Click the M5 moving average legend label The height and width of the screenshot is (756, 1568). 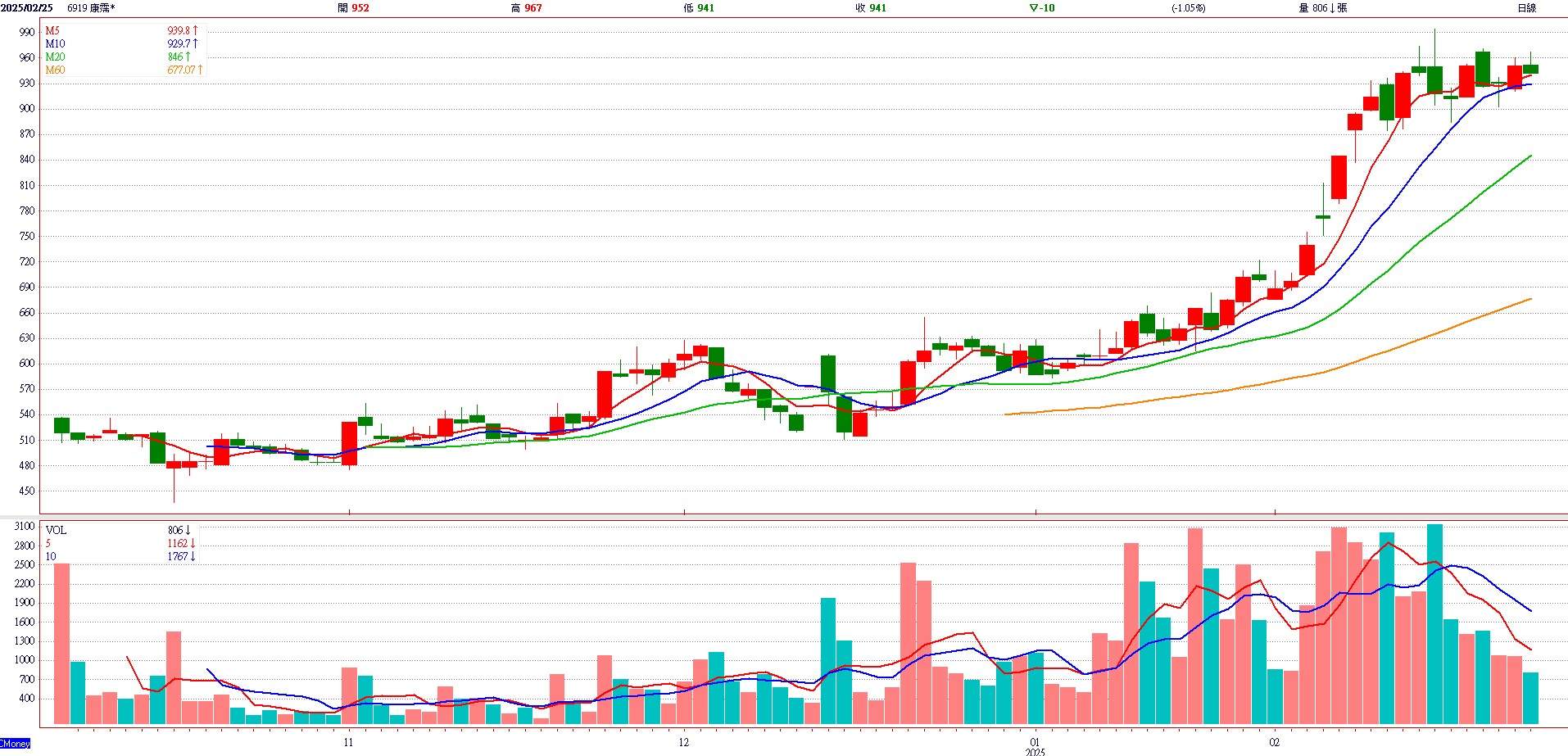pyautogui.click(x=52, y=30)
